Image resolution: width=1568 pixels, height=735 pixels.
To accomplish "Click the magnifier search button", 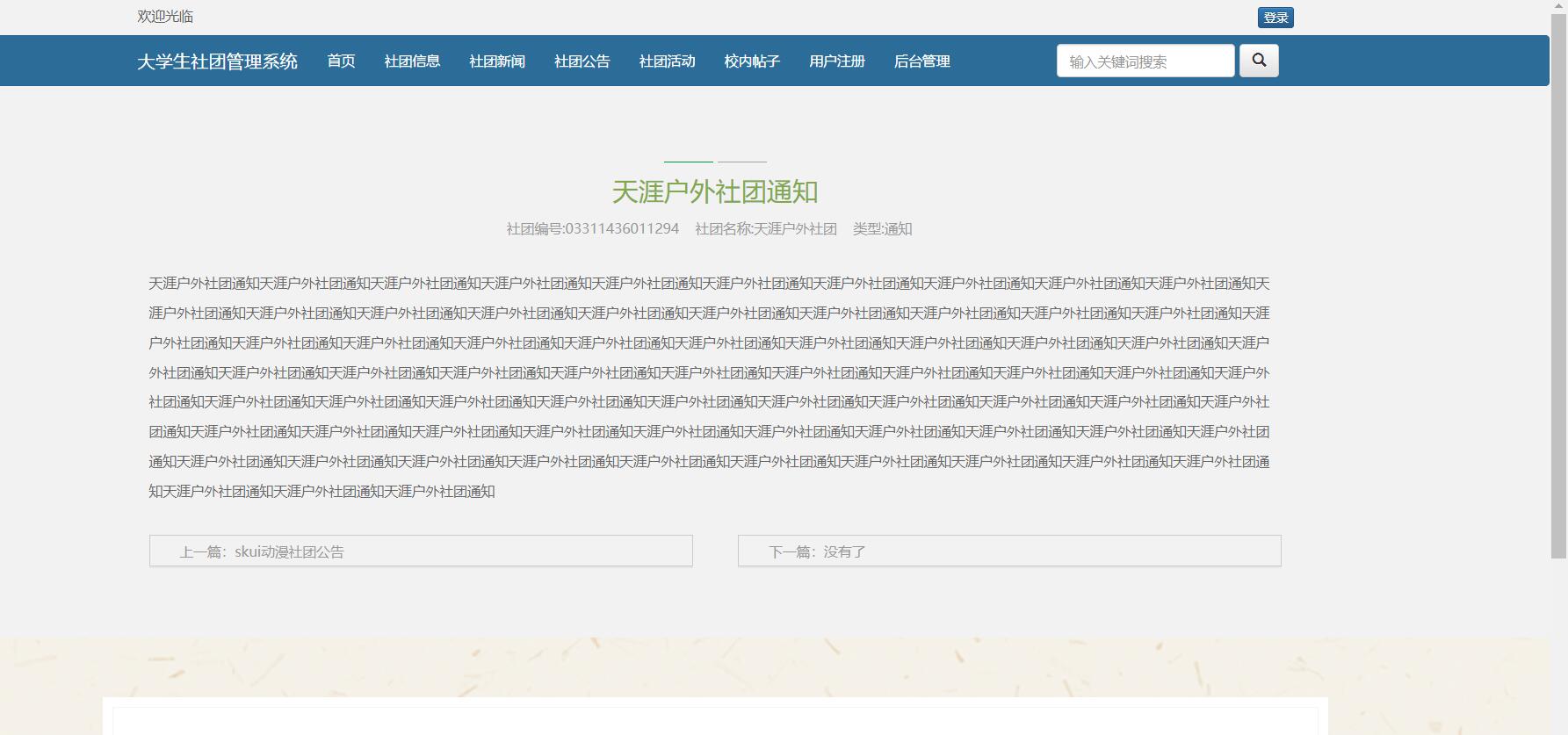I will pyautogui.click(x=1259, y=61).
